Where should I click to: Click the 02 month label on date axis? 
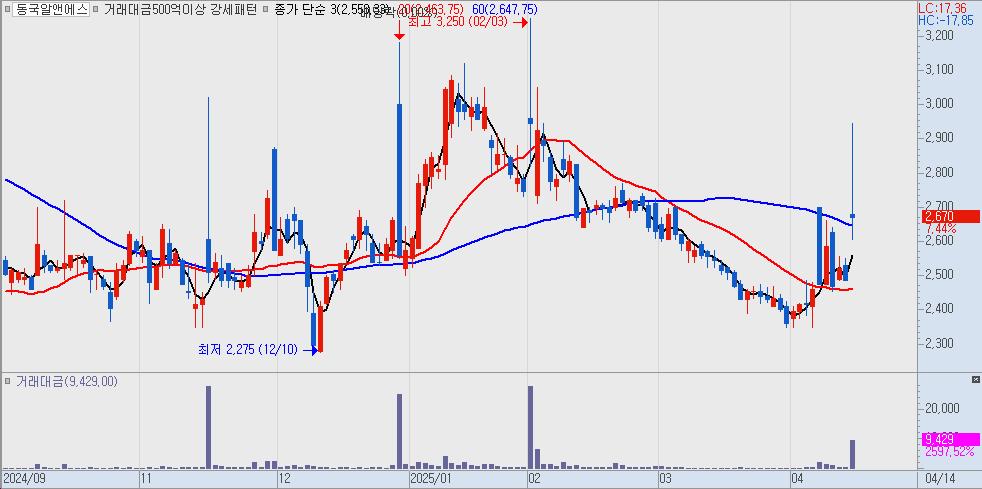(534, 480)
